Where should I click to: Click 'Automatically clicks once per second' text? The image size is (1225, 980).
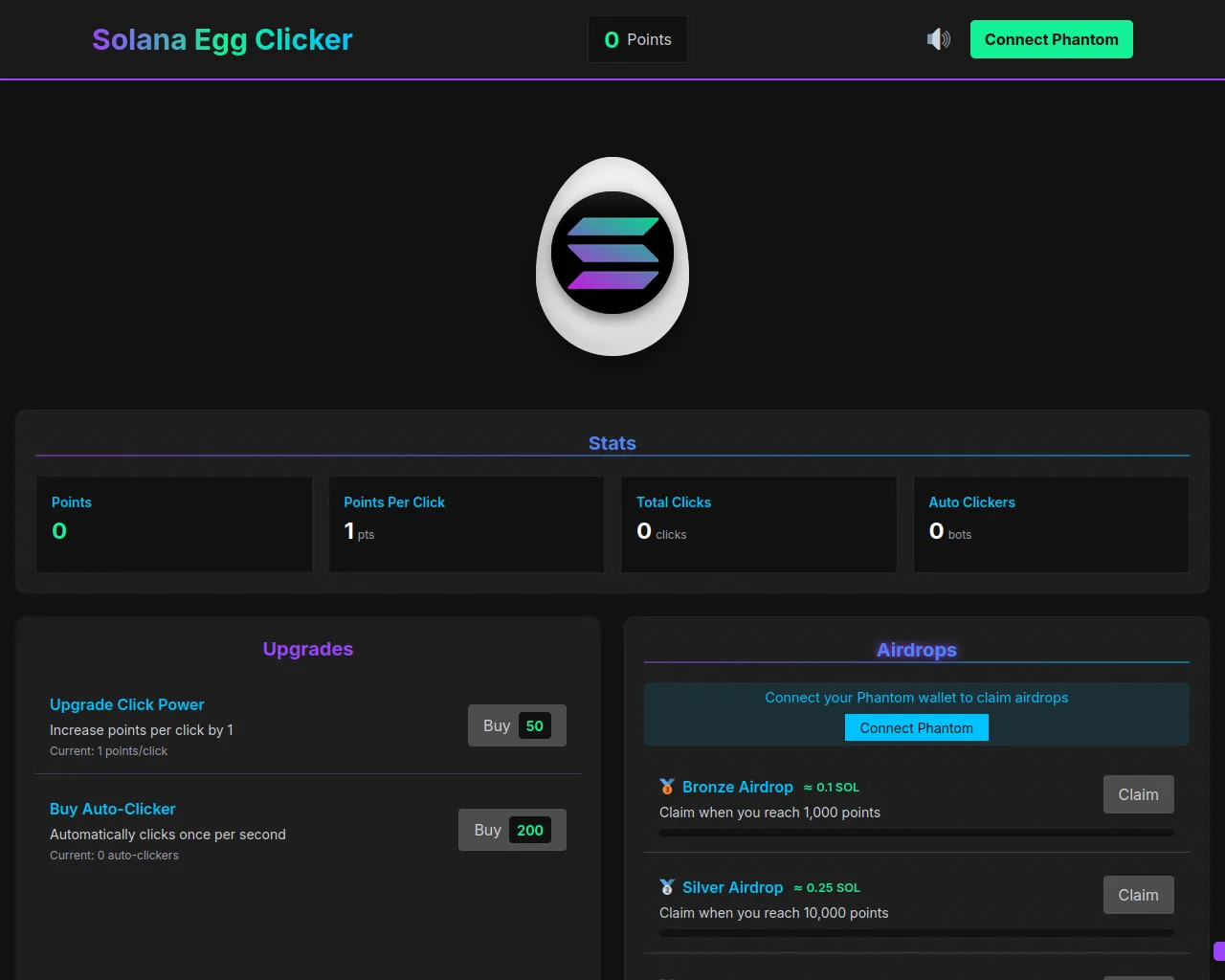tap(167, 835)
